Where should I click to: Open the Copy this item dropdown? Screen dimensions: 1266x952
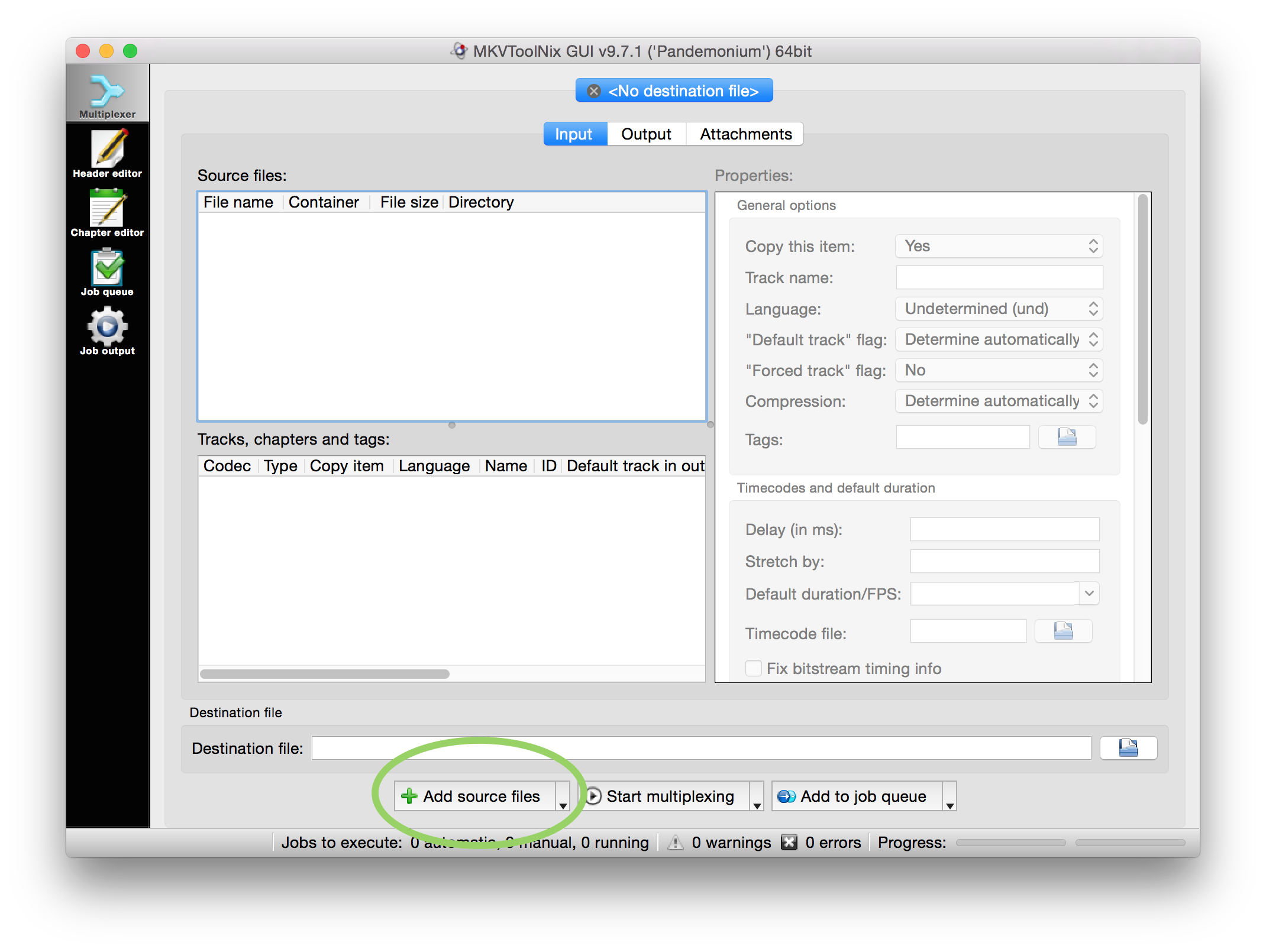click(999, 247)
